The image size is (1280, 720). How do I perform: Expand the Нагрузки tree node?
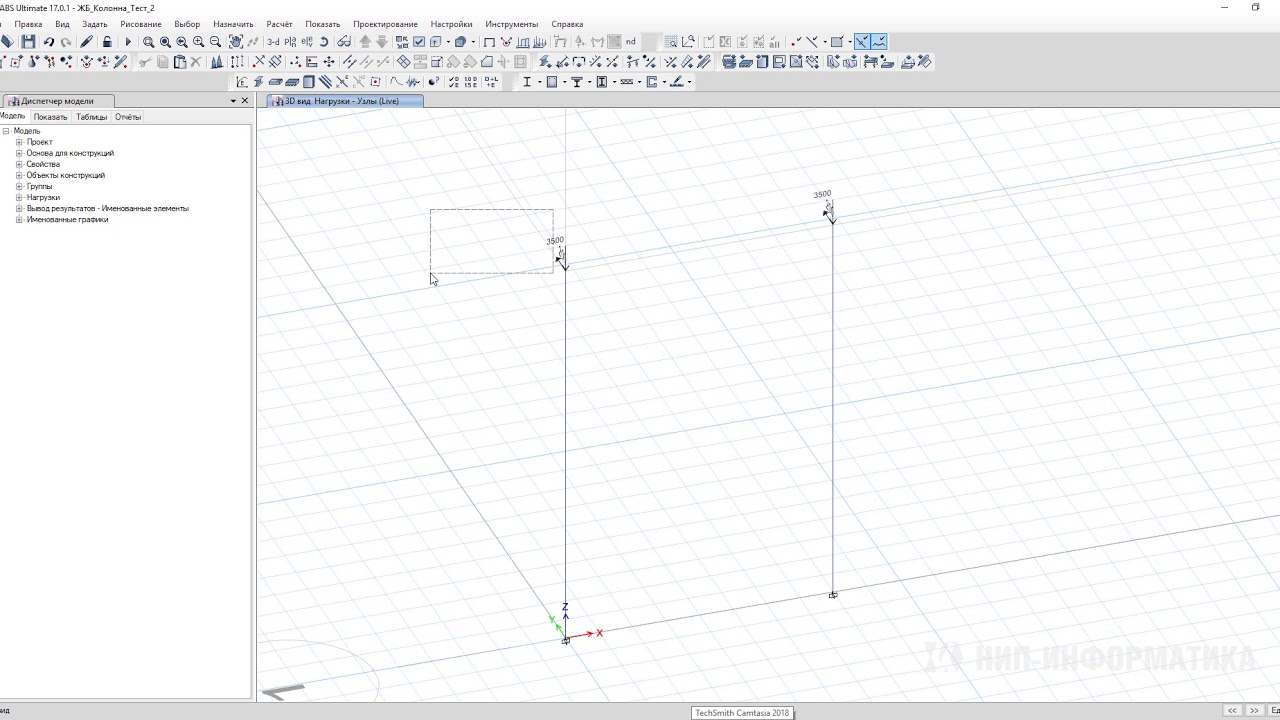(x=19, y=197)
